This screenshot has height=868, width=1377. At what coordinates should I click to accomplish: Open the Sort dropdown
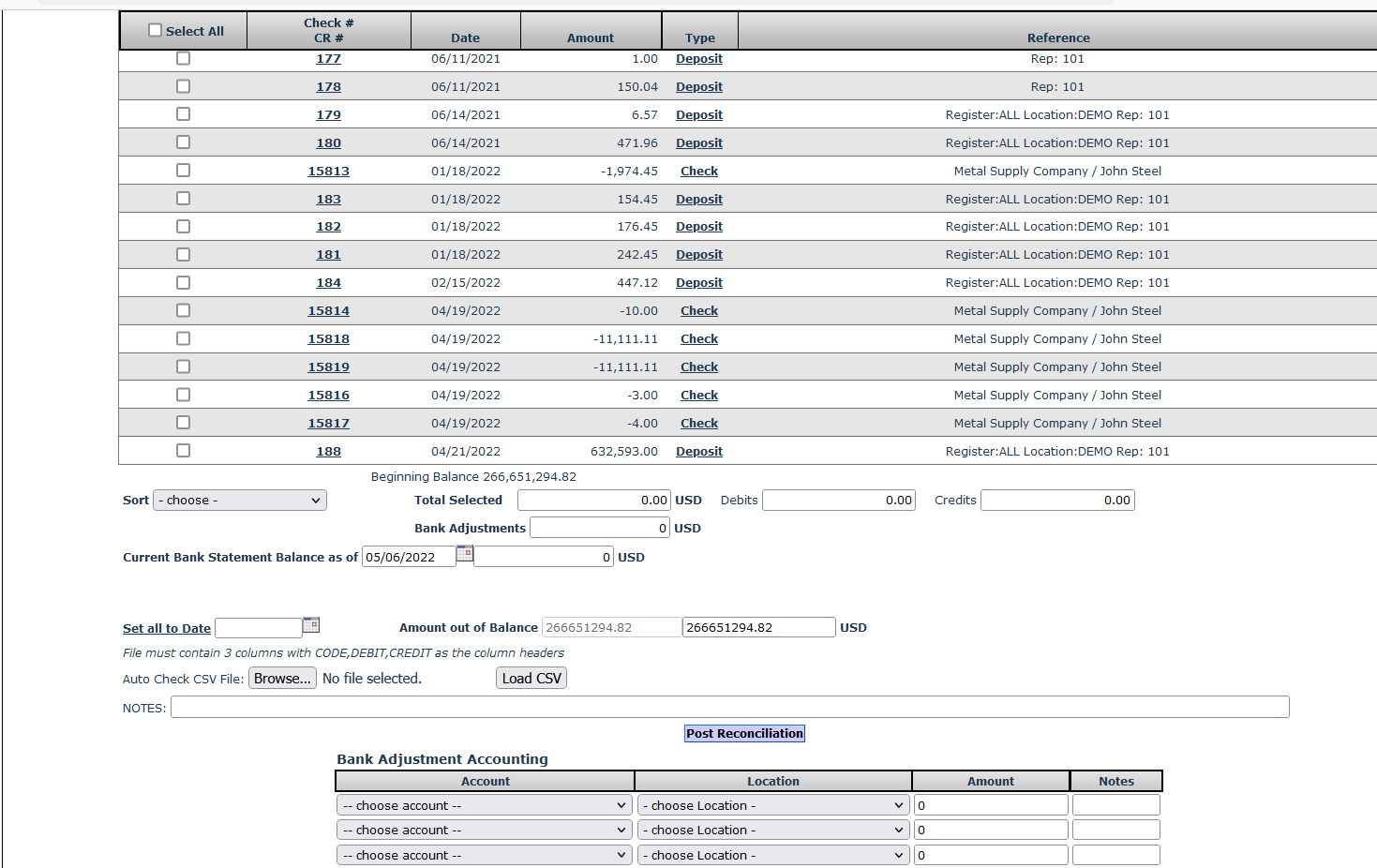click(240, 501)
